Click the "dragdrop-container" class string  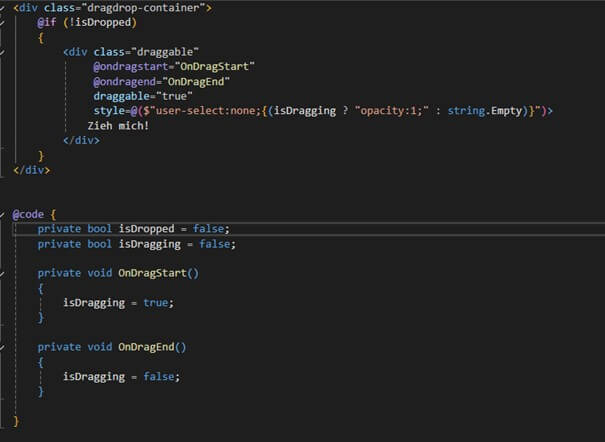tap(143, 8)
